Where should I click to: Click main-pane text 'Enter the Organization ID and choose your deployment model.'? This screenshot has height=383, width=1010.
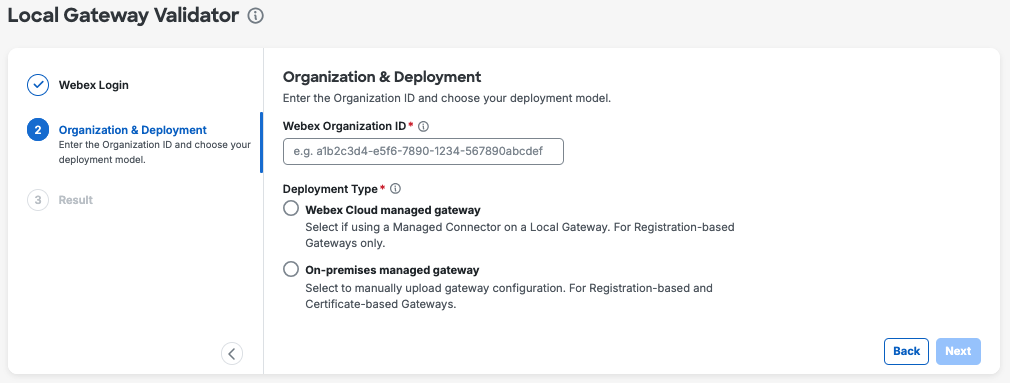tap(446, 99)
